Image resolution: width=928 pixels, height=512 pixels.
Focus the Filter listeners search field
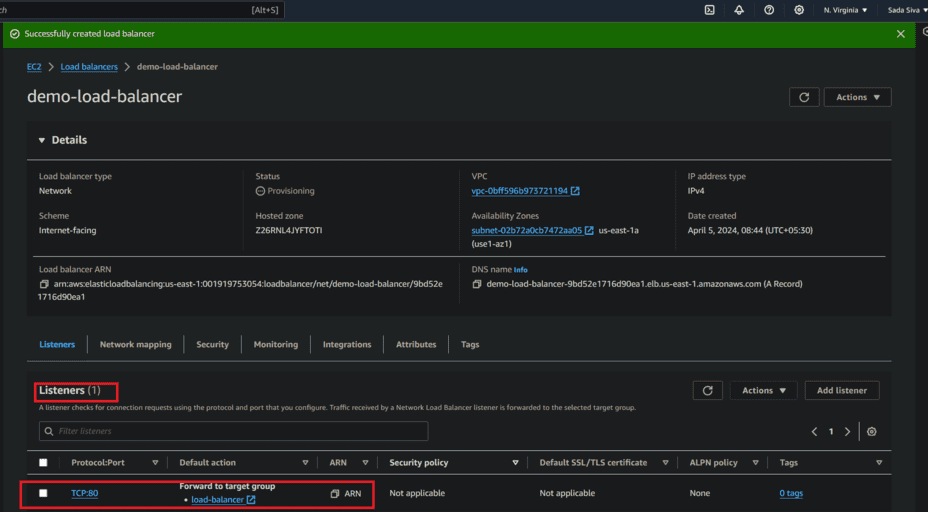[x=233, y=431]
